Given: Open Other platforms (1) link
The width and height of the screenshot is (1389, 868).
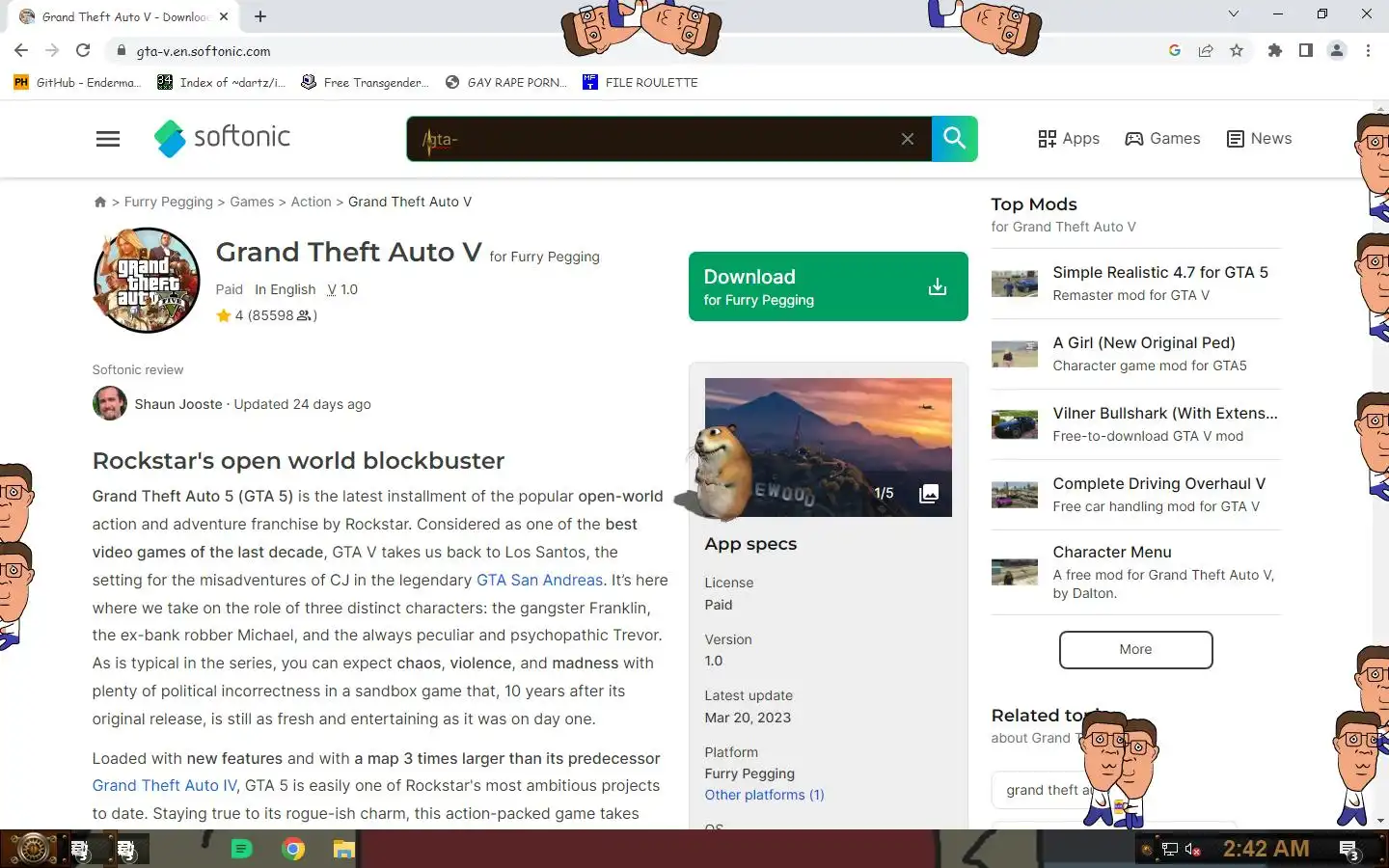Looking at the screenshot, I should point(764,795).
